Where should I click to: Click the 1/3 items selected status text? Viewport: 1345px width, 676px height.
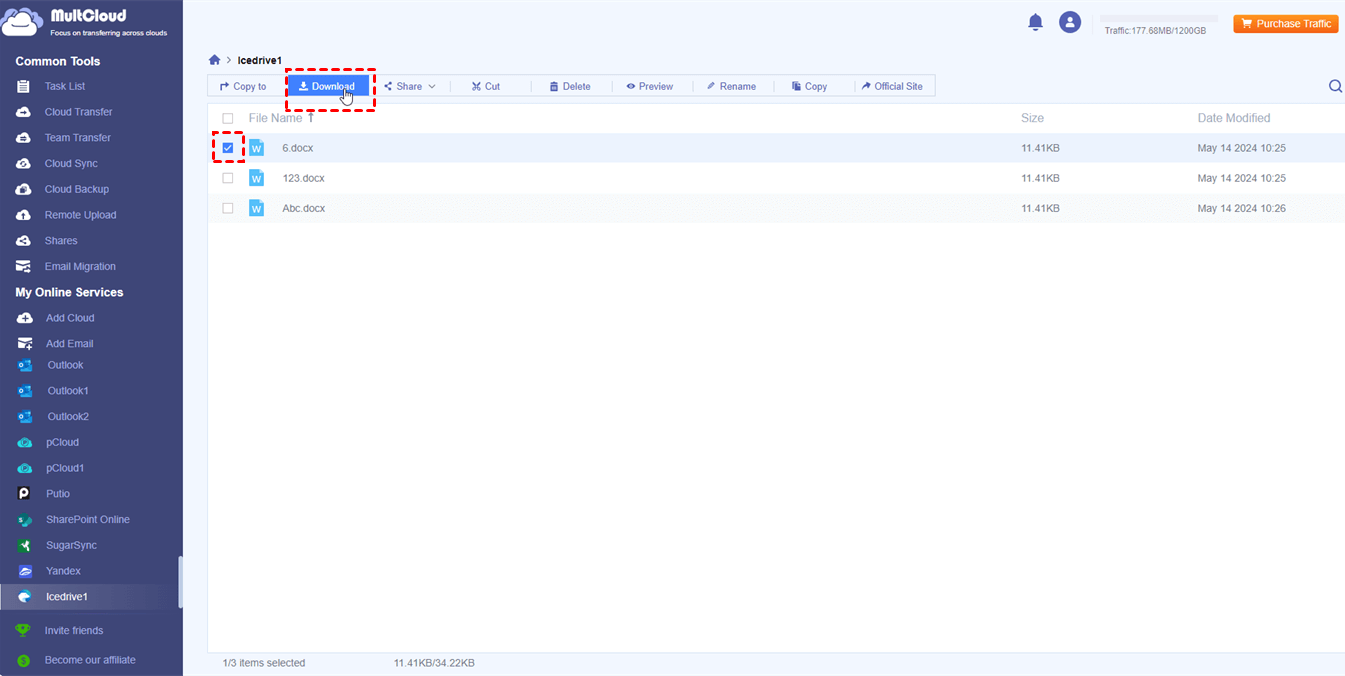coord(264,663)
